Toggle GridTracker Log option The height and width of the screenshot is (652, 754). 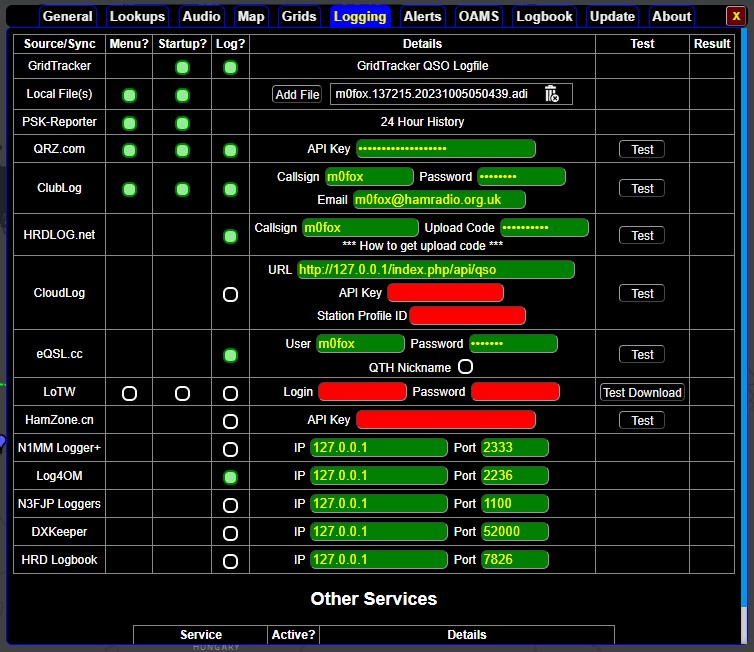click(x=230, y=67)
